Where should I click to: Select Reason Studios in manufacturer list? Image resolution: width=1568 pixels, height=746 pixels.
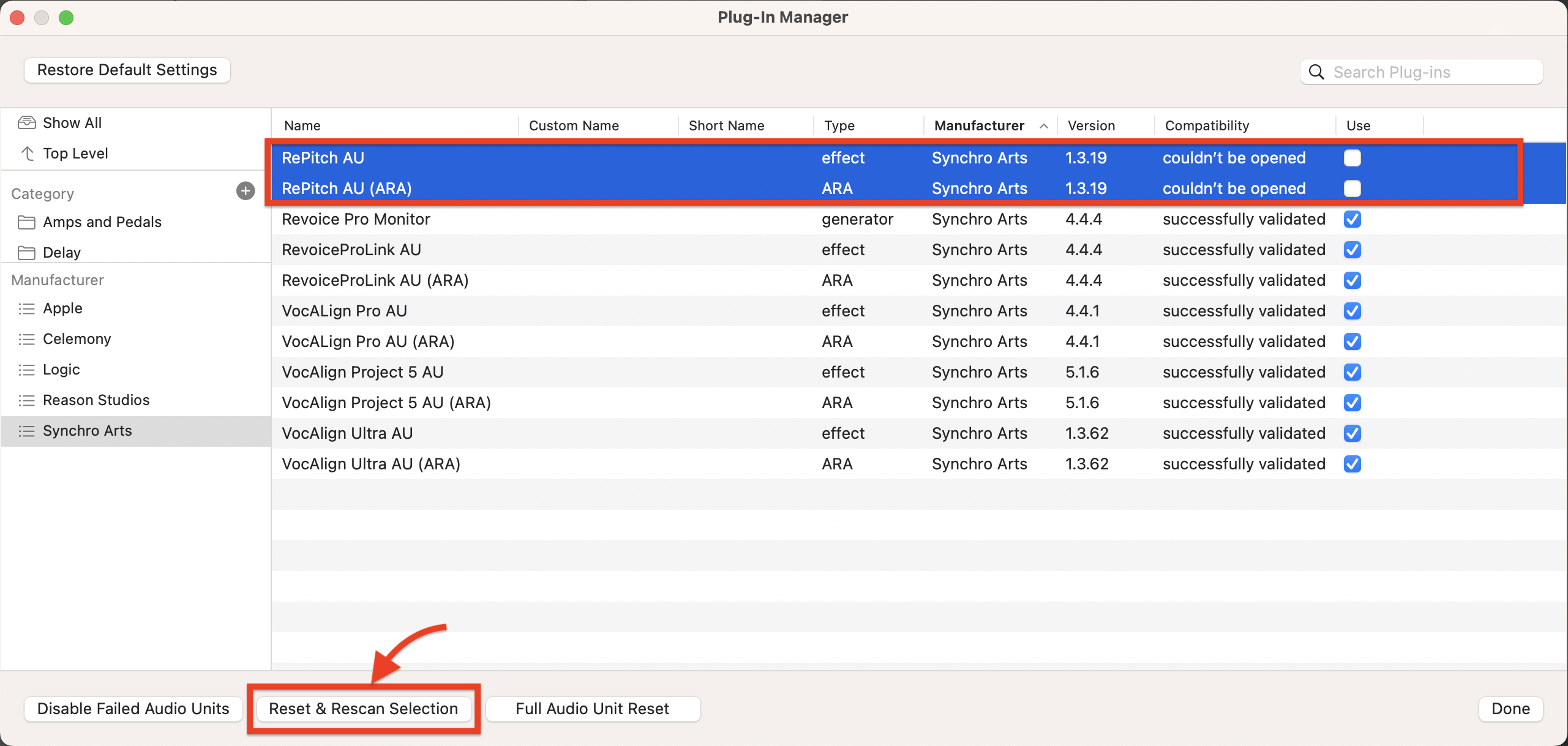coord(96,400)
